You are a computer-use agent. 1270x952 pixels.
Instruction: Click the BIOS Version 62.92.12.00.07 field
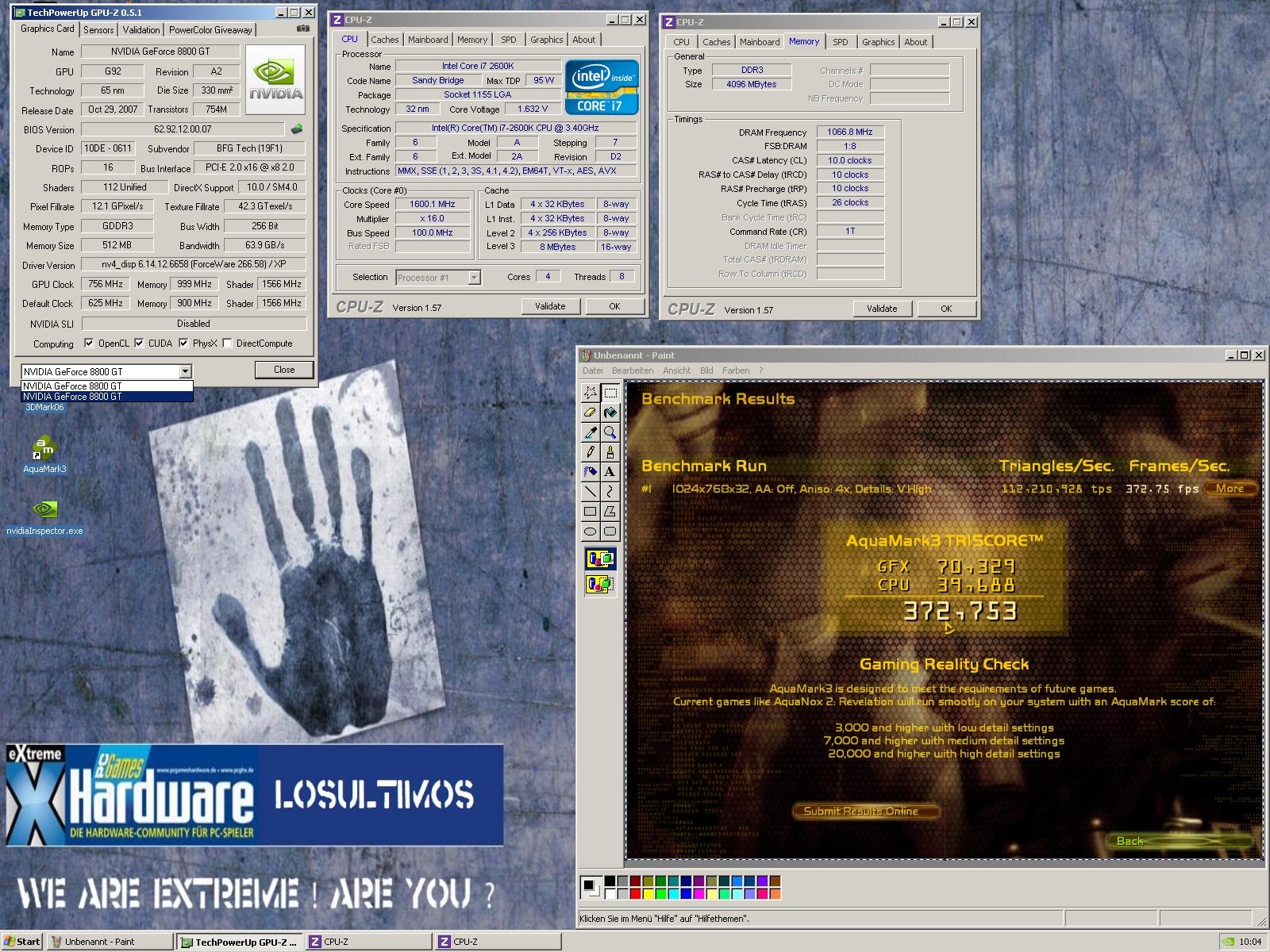pyautogui.click(x=183, y=129)
